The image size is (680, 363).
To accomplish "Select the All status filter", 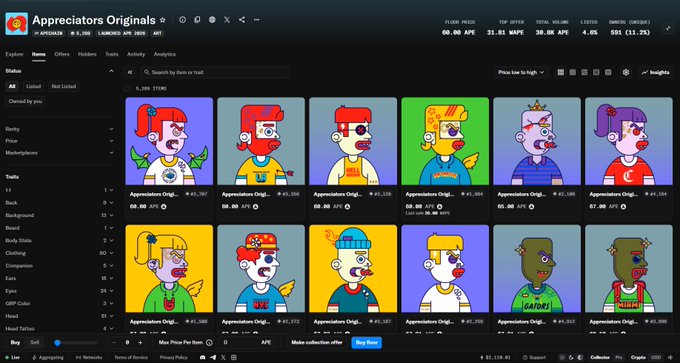I will (12, 86).
